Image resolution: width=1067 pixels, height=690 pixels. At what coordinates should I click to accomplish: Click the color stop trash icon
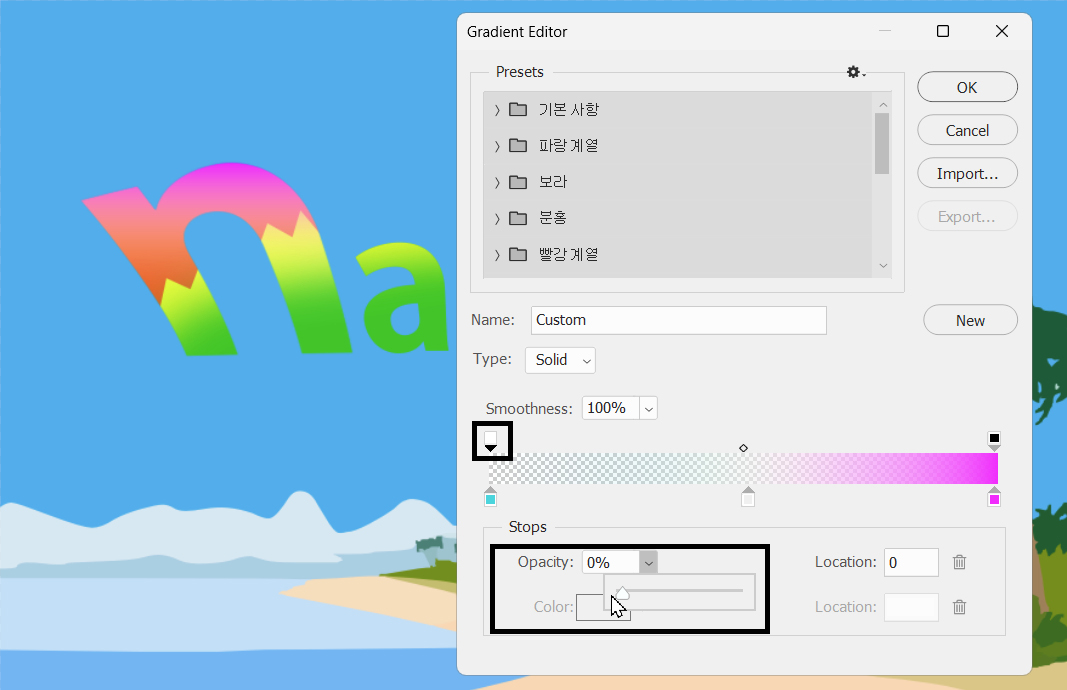959,607
